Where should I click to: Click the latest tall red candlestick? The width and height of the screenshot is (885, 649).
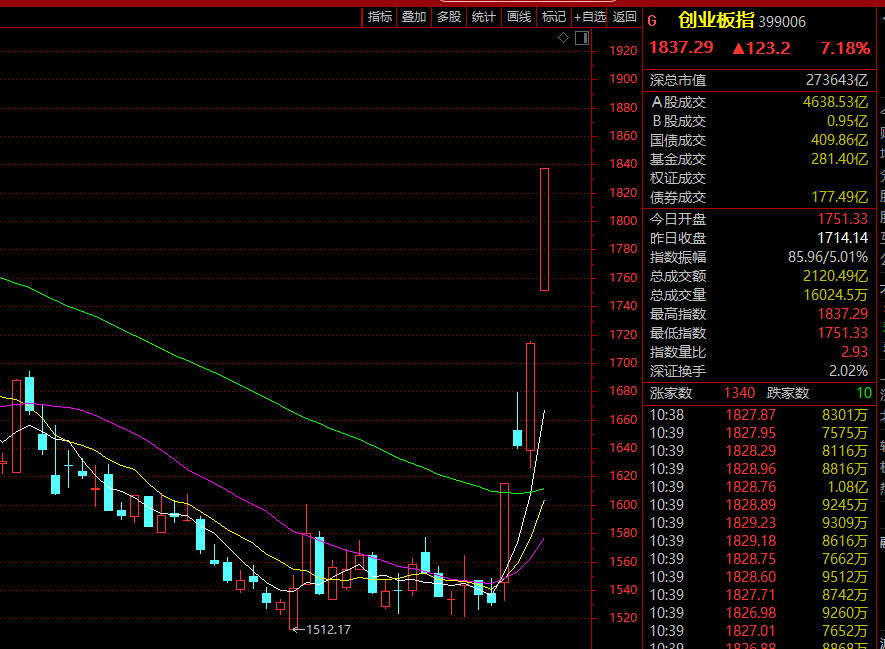pos(544,229)
